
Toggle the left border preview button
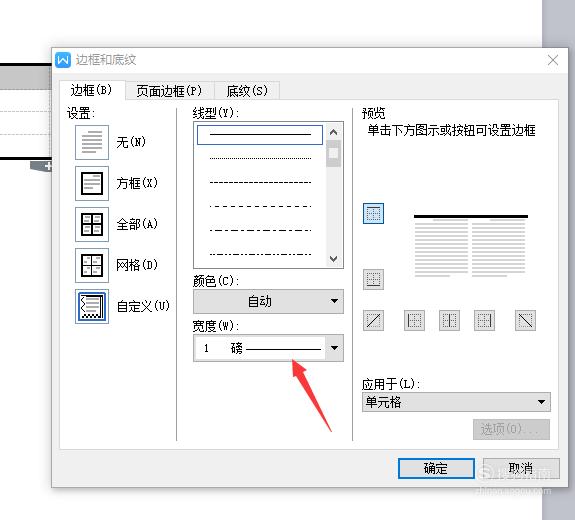414,321
